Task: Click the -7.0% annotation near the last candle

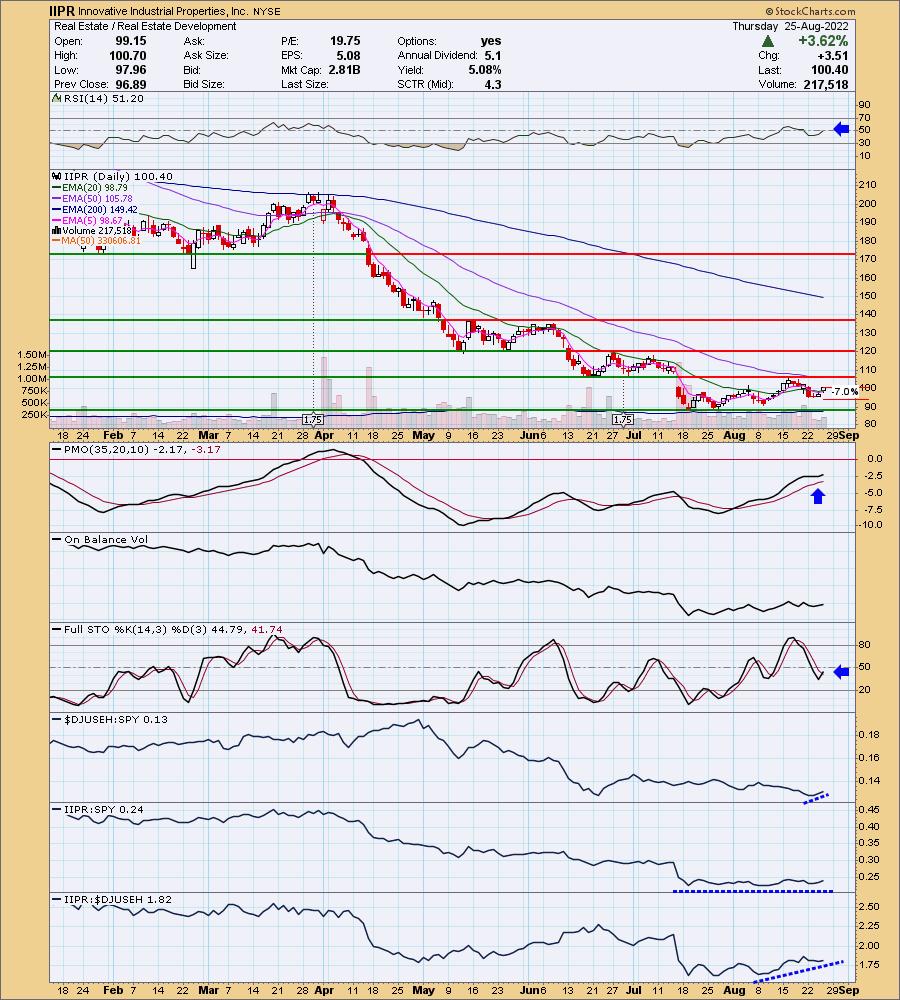Action: point(845,392)
